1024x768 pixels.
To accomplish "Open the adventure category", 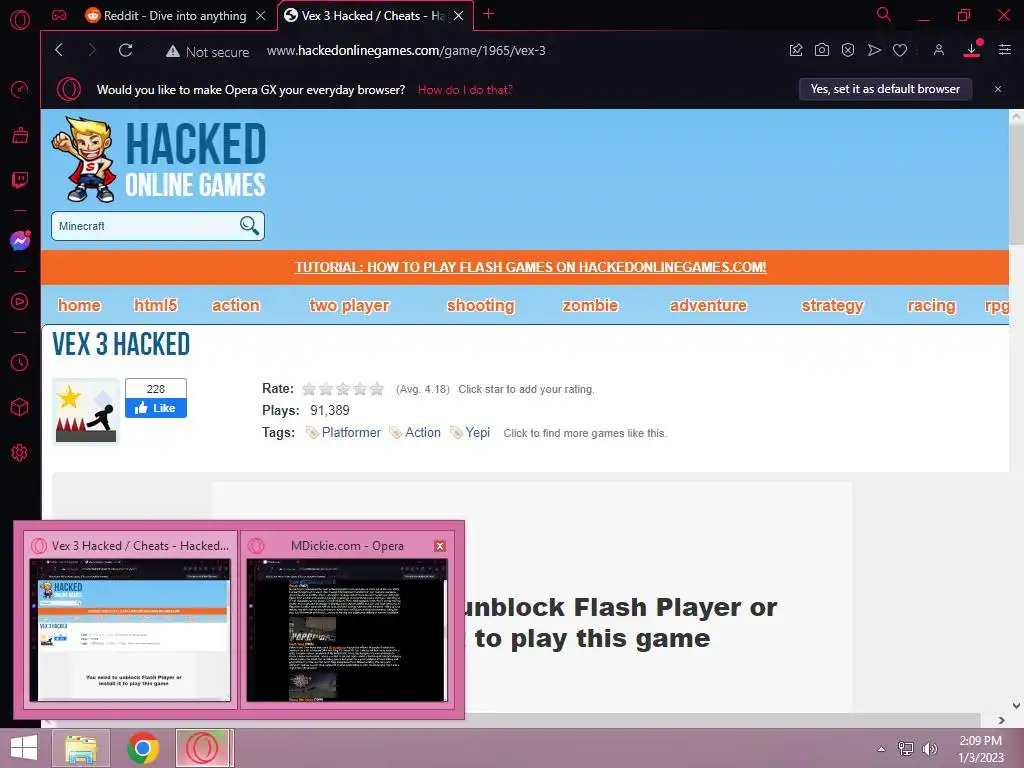I will tap(708, 305).
